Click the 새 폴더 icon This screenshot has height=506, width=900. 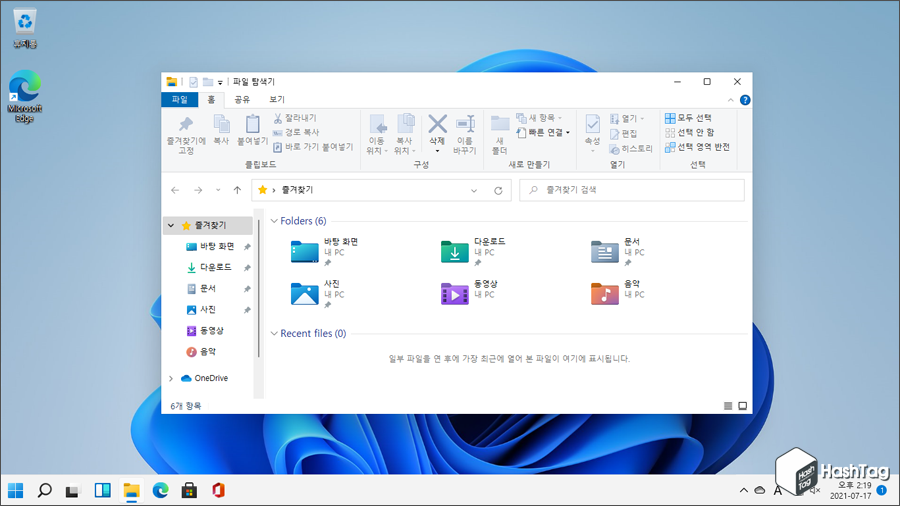(x=500, y=124)
